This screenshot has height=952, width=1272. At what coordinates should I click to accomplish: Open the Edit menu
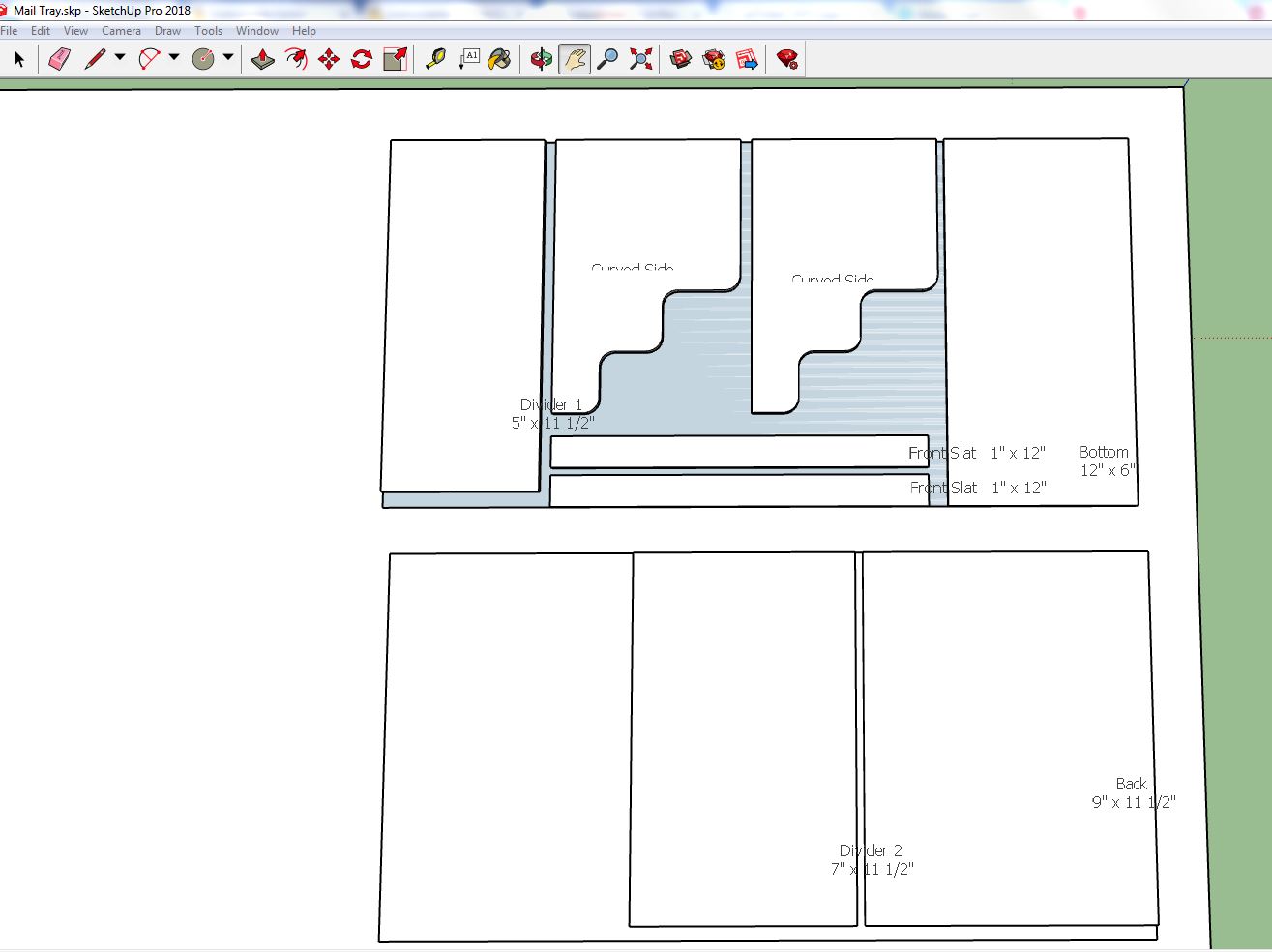(41, 31)
